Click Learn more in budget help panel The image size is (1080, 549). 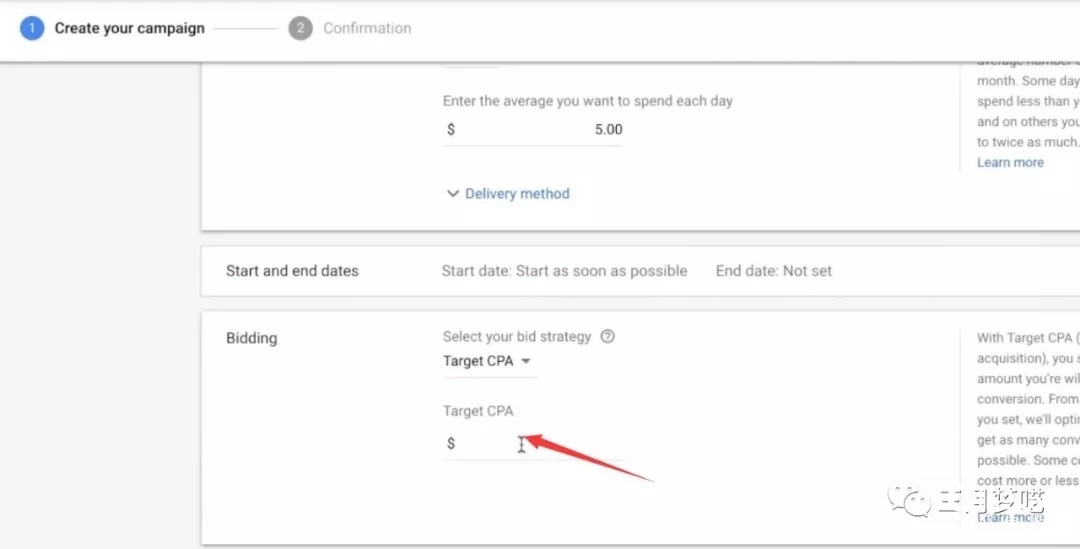pyautogui.click(x=1010, y=162)
